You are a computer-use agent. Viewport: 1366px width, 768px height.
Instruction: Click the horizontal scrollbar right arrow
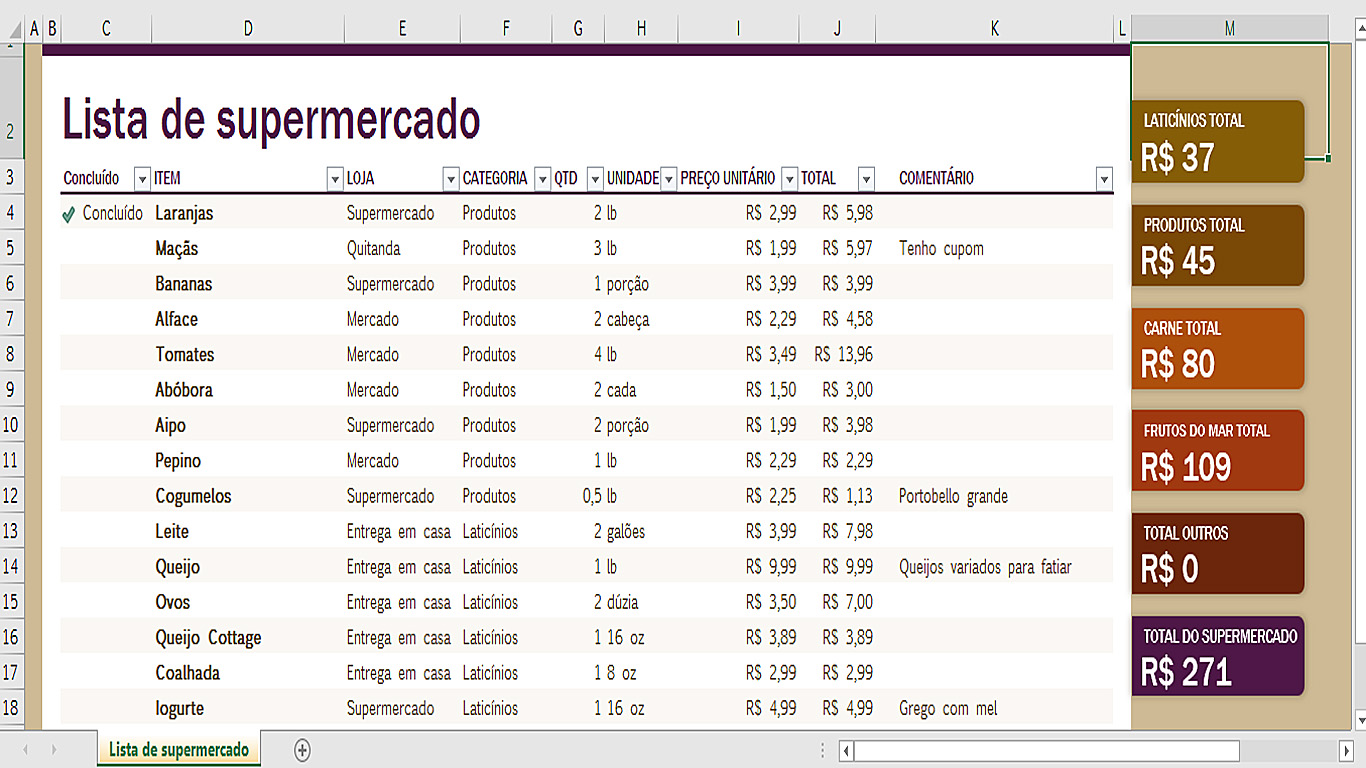pyautogui.click(x=1346, y=751)
